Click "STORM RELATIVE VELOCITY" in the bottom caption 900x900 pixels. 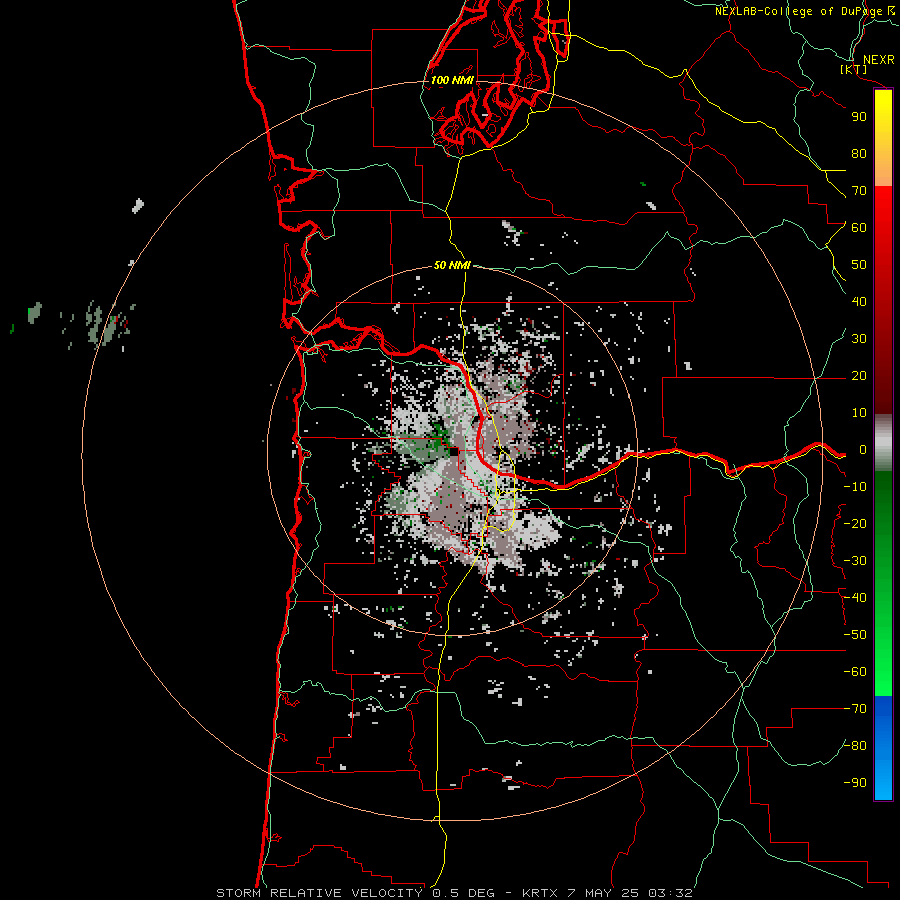coord(319,893)
